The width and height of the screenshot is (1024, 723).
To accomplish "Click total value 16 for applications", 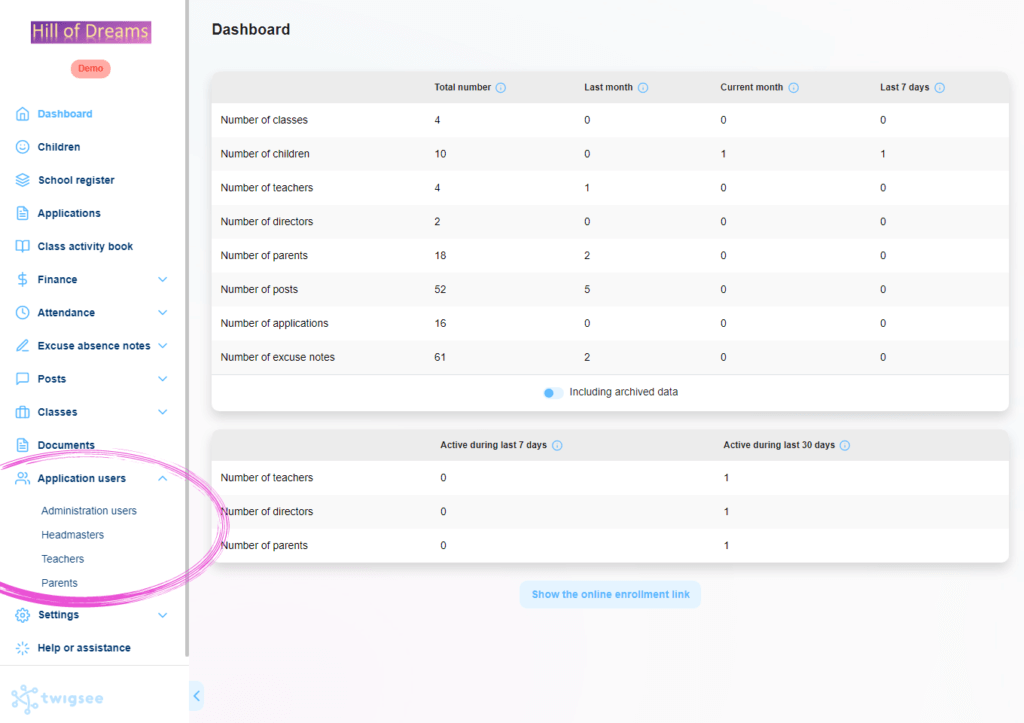I will pyautogui.click(x=440, y=323).
